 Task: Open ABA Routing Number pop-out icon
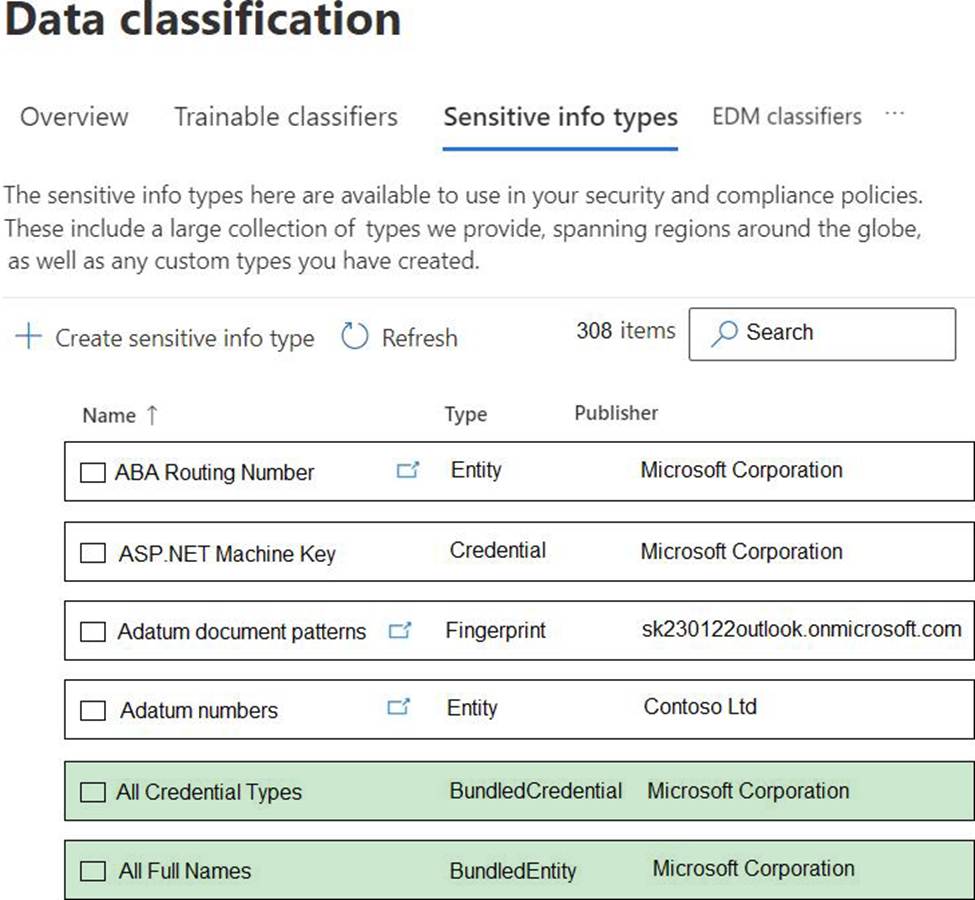pos(407,470)
